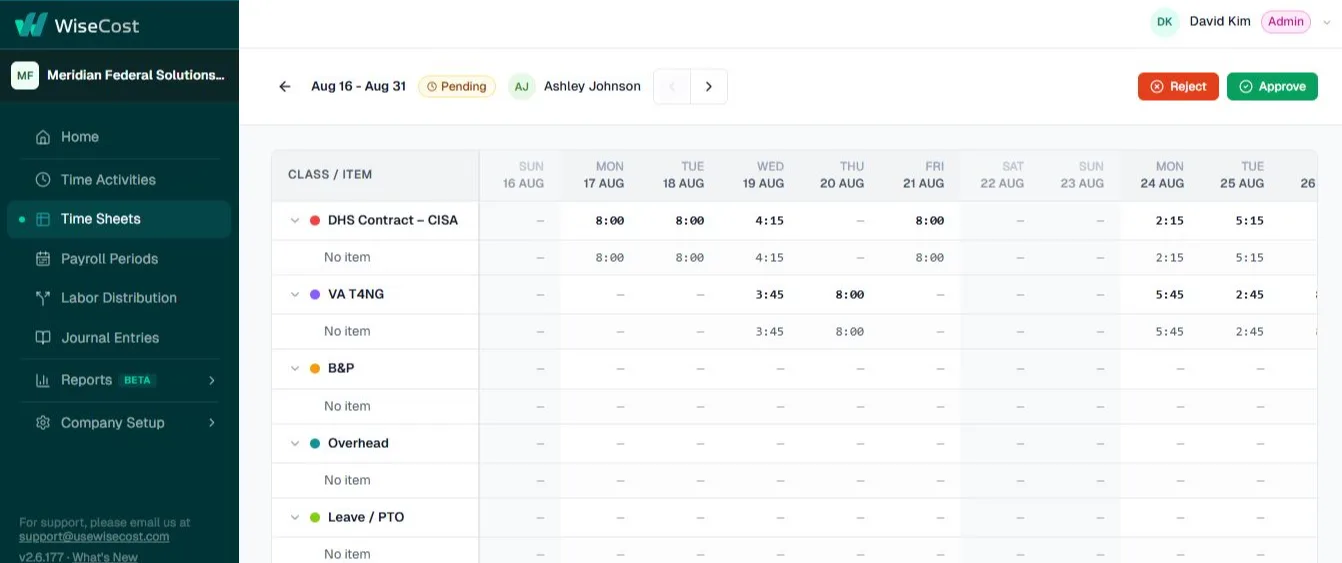
Task: Click DHS No item 2:15 cell on Mon 24 Aug
Action: 1169,258
